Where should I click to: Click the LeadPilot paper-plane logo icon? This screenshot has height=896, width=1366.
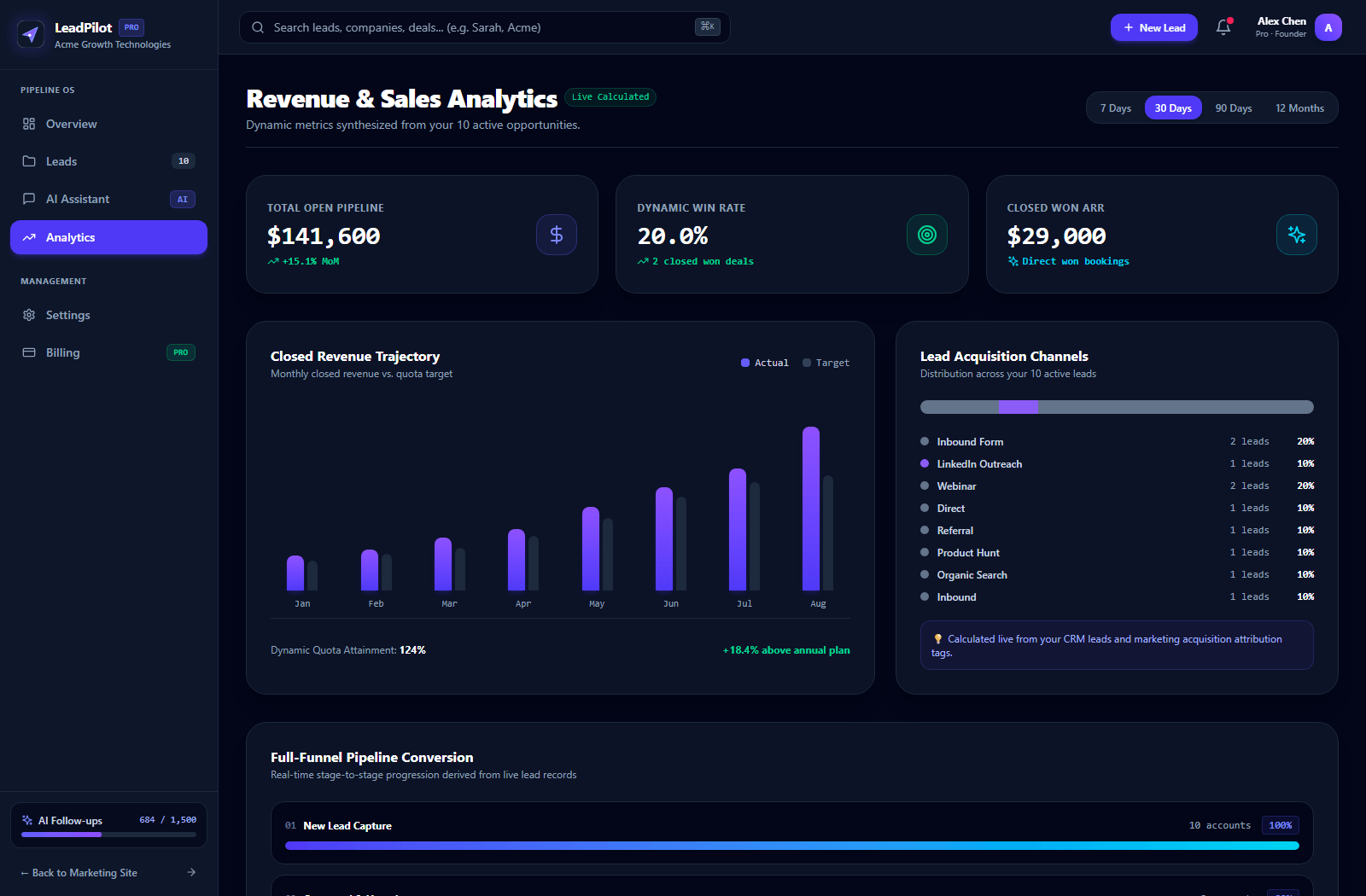click(x=32, y=34)
